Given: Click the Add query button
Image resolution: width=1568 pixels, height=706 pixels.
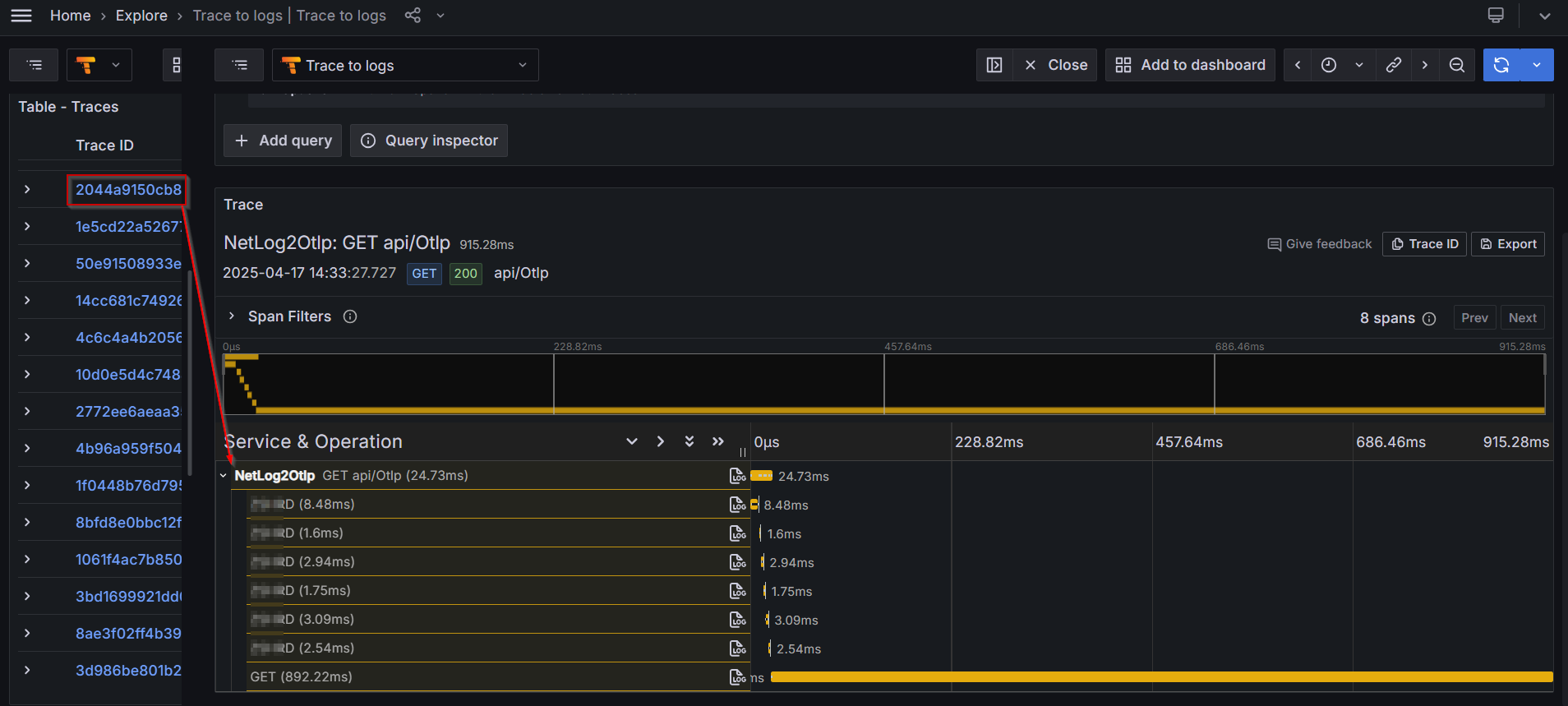Looking at the screenshot, I should pyautogui.click(x=283, y=141).
